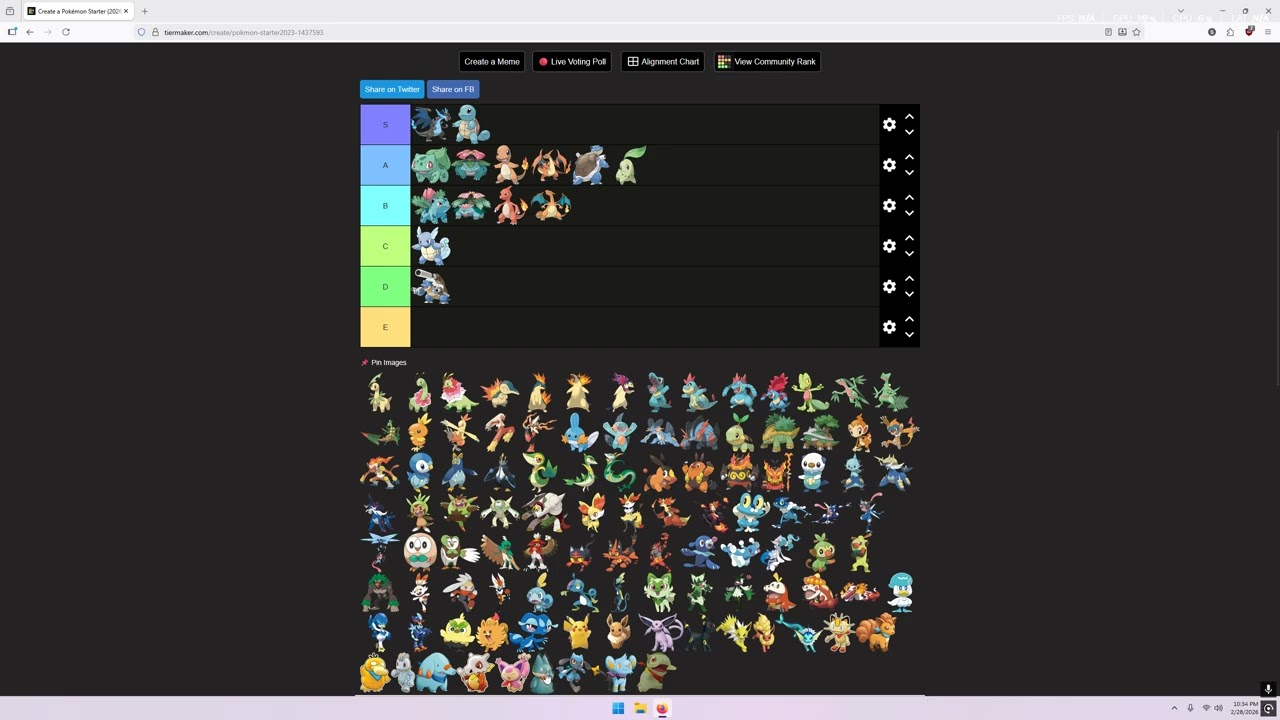1280x720 pixels.
Task: Start a Live Voting Poll
Action: click(572, 62)
